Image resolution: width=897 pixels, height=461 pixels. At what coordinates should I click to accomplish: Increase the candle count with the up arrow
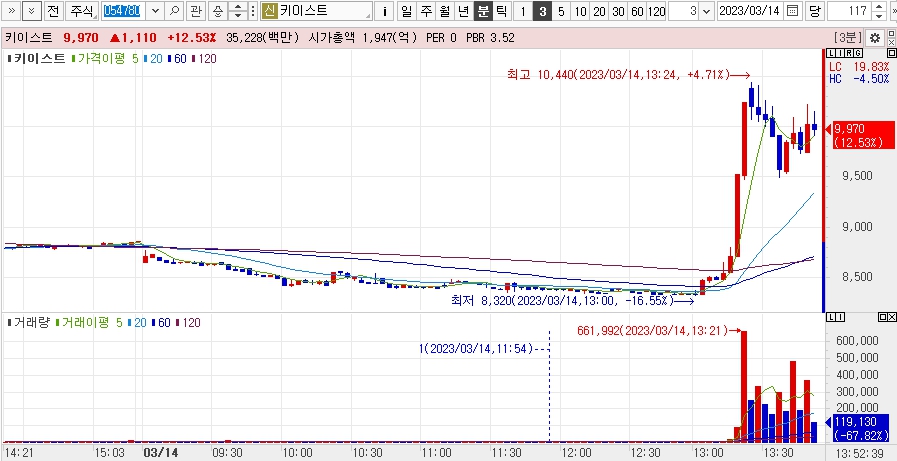coord(878,6)
